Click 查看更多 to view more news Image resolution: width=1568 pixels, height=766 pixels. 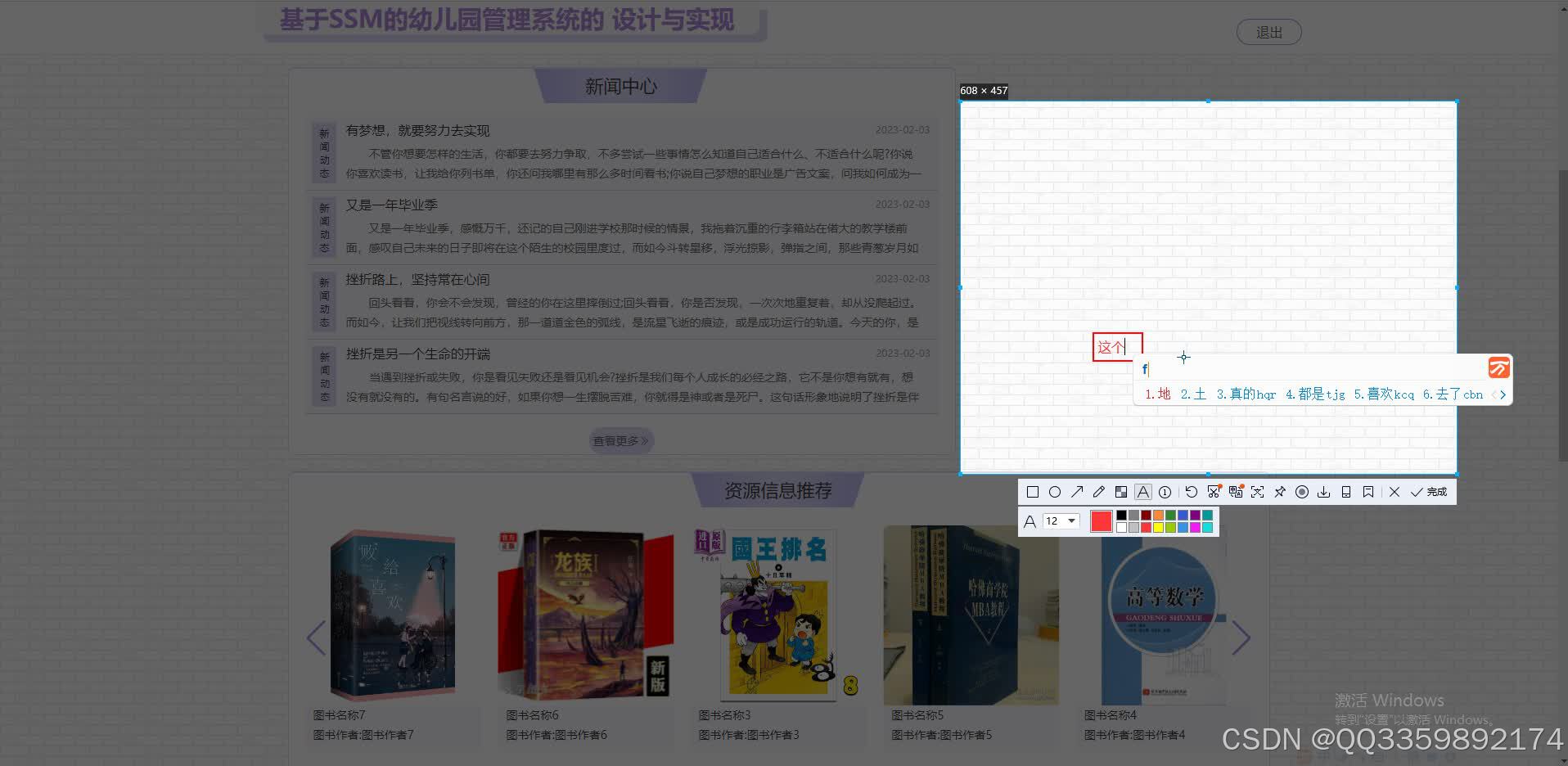click(x=621, y=440)
